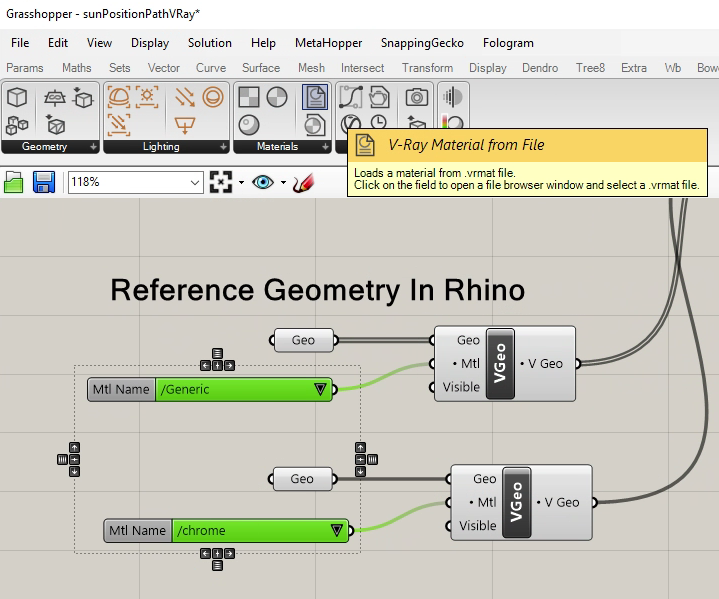This screenshot has height=599, width=719.
Task: Switch to the Intersect tab
Action: (362, 68)
